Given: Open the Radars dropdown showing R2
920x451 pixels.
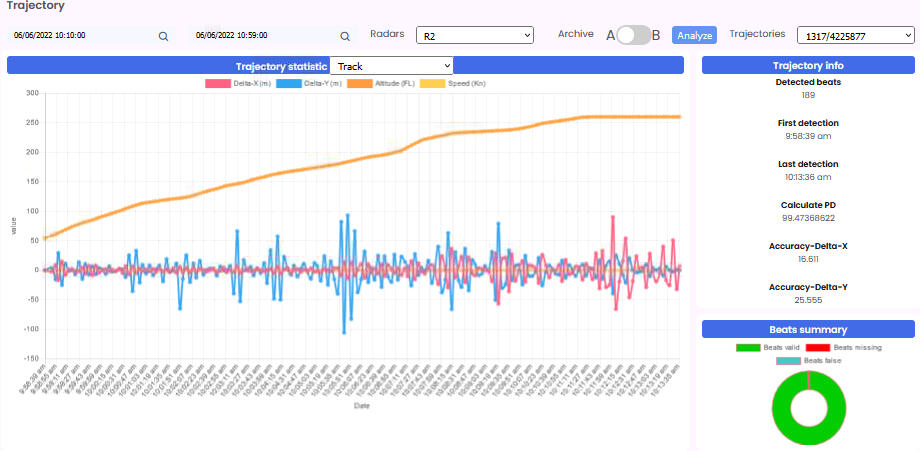Looking at the screenshot, I should pos(475,35).
